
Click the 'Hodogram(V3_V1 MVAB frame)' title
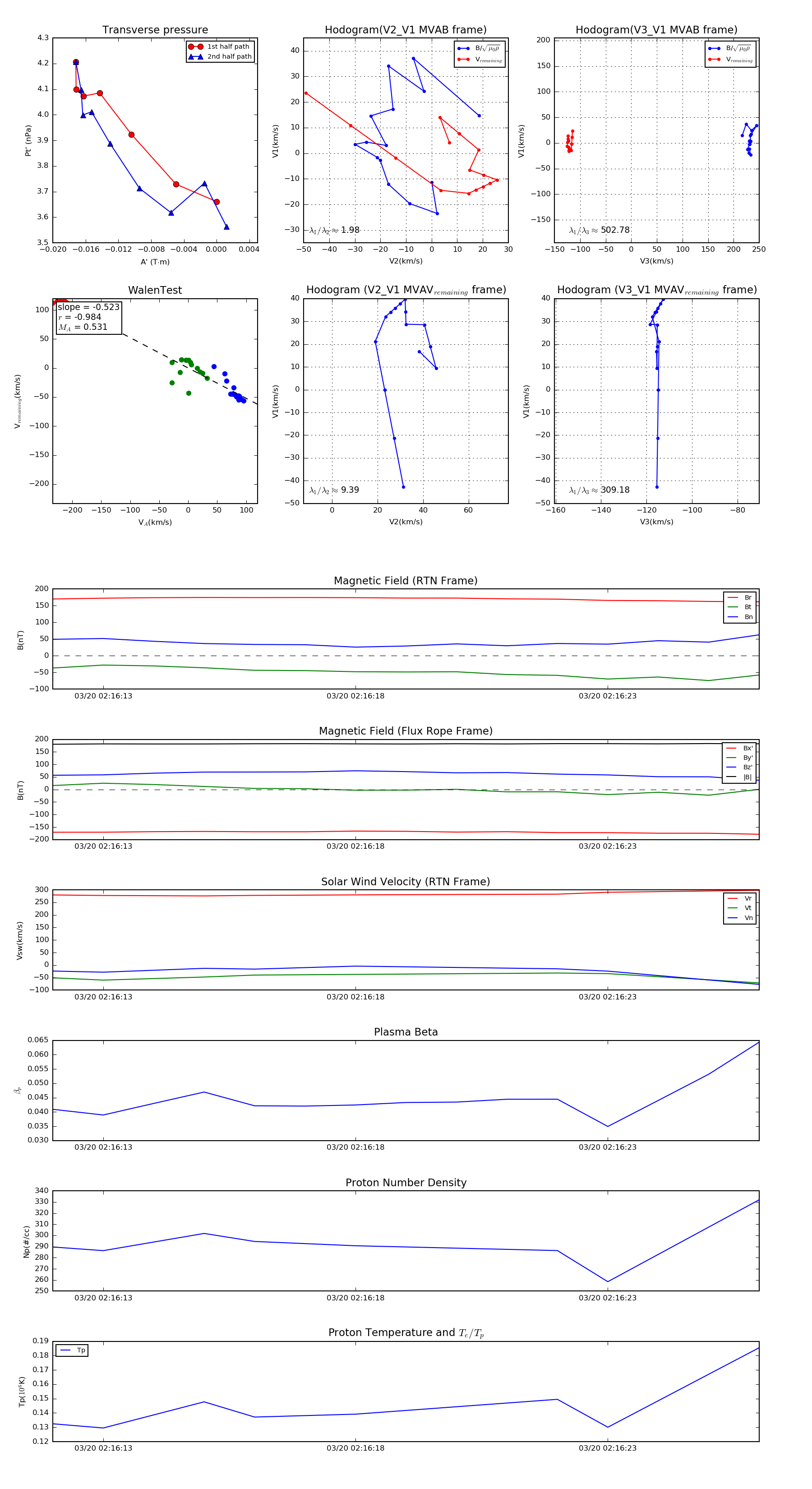point(656,30)
